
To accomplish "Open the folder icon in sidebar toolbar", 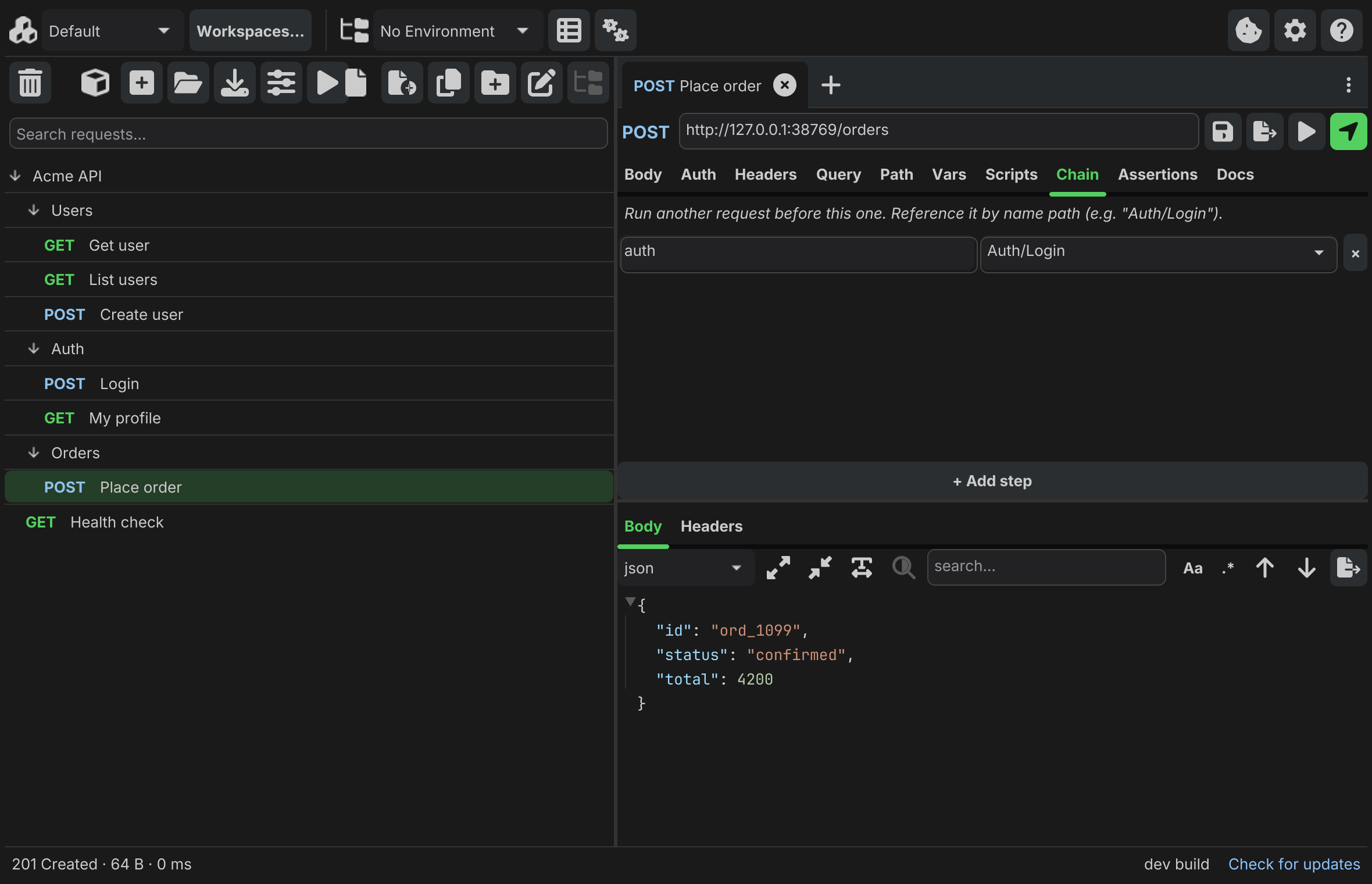I will coord(188,83).
